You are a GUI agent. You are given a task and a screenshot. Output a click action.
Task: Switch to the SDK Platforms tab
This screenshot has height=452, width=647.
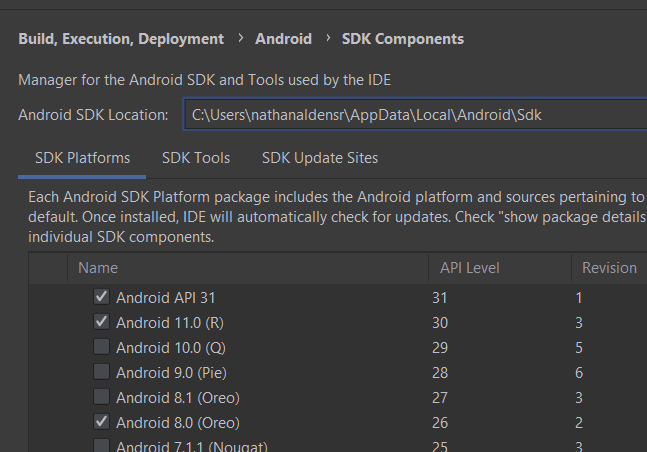(x=82, y=158)
